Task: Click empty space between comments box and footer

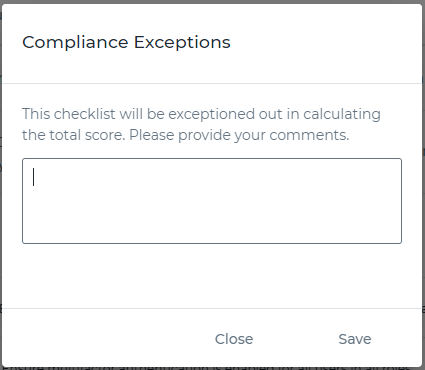Action: (x=212, y=276)
